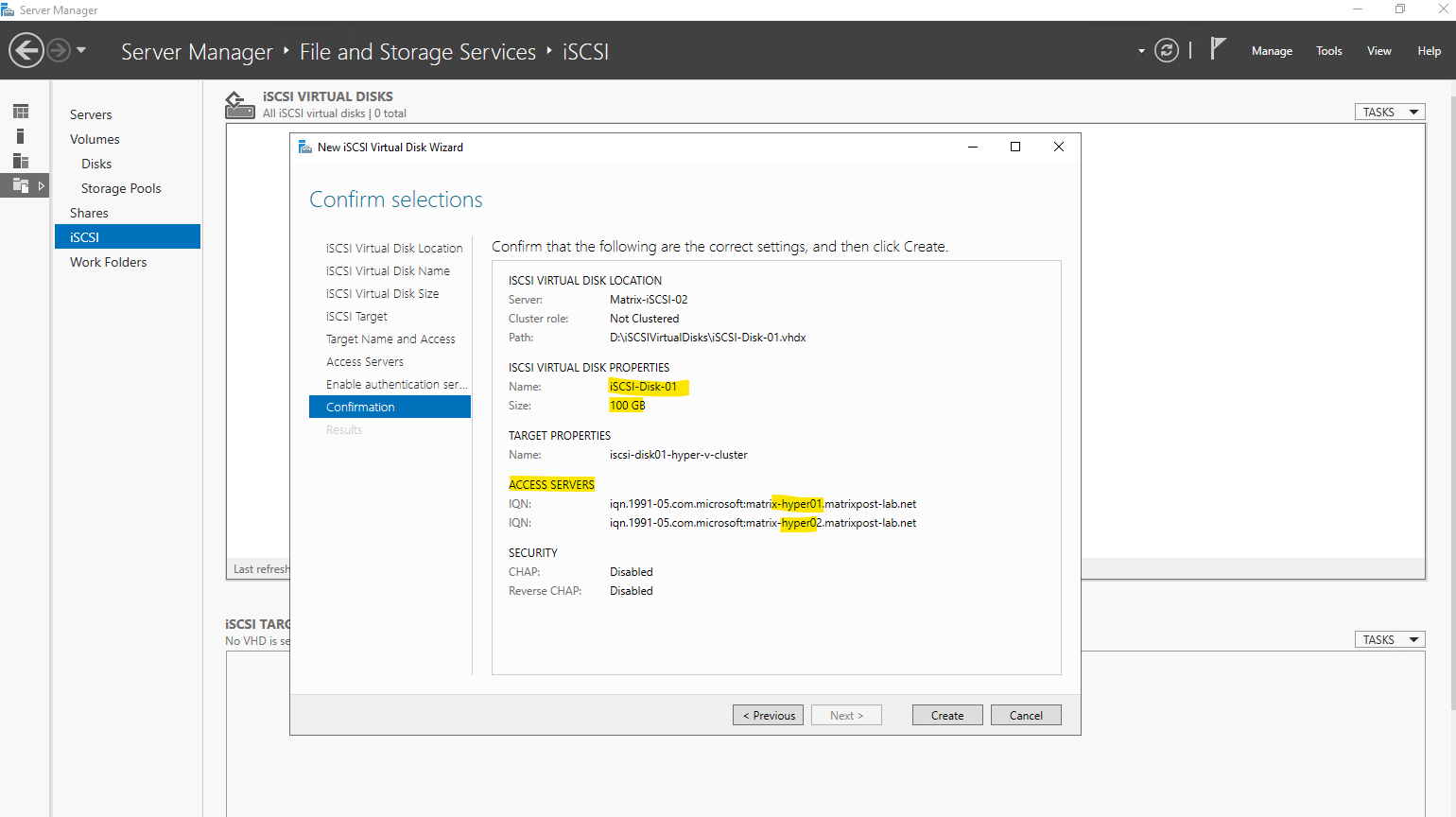Open TASKS dropdown for iSCSI Virtual Disks

point(1389,112)
